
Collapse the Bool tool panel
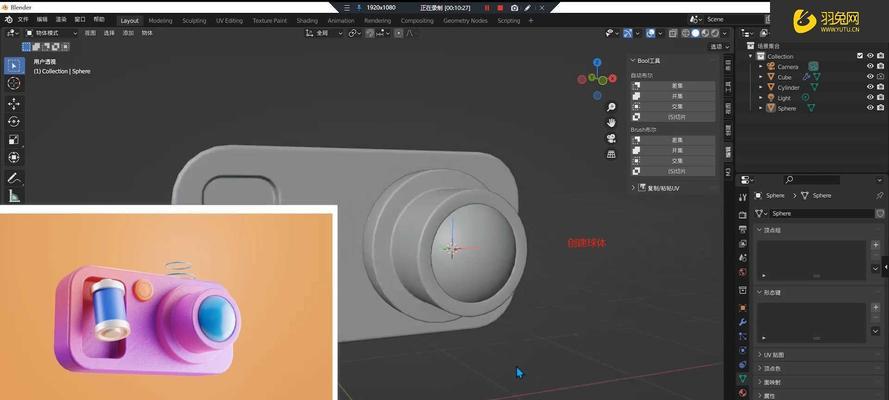[x=633, y=61]
